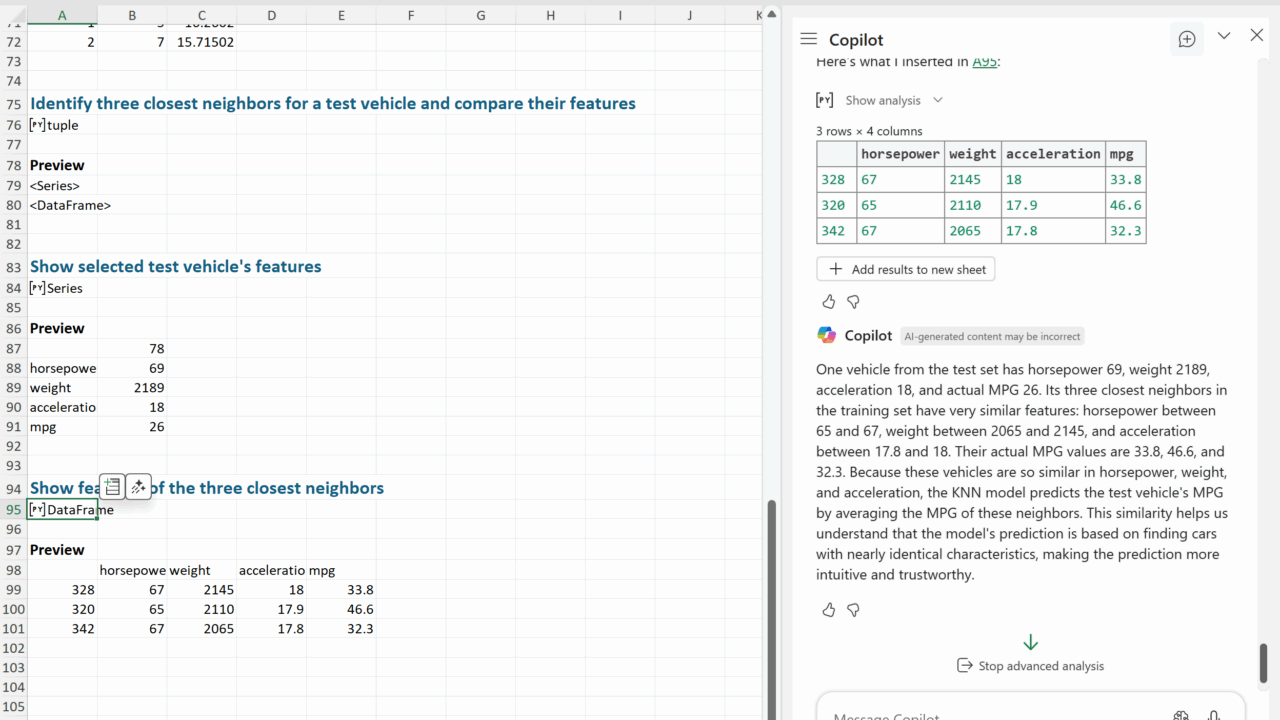Open the A95 cell reference link

(x=984, y=62)
